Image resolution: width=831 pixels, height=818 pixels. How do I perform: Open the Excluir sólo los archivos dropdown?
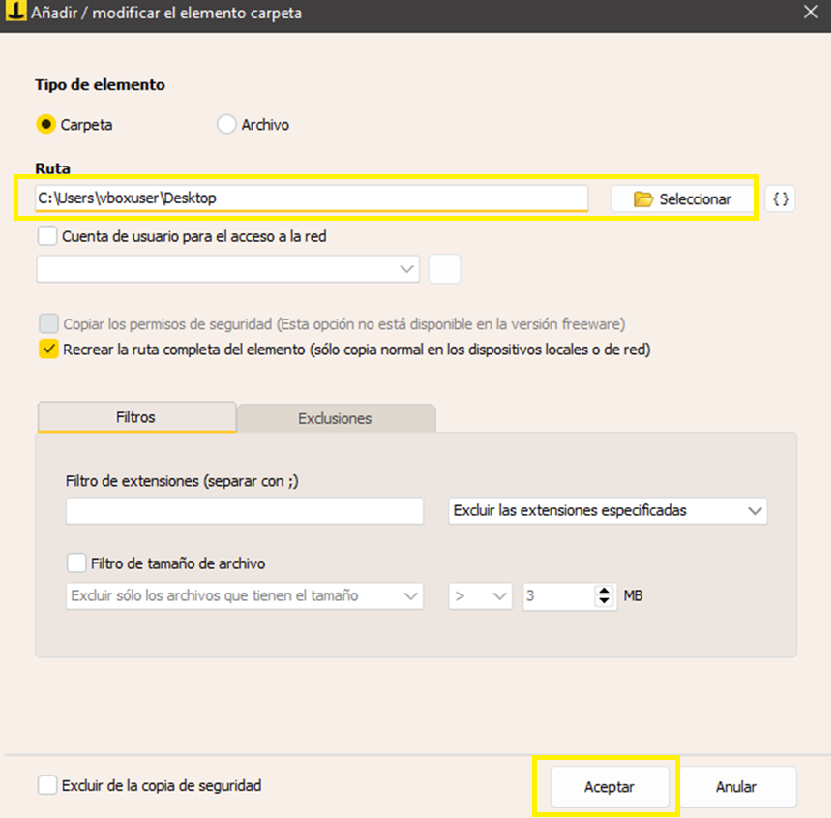(x=244, y=596)
